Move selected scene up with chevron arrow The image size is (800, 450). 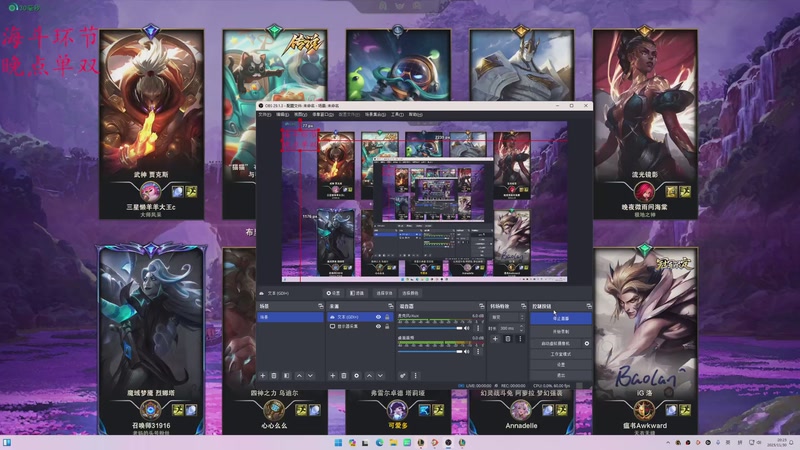[x=298, y=375]
